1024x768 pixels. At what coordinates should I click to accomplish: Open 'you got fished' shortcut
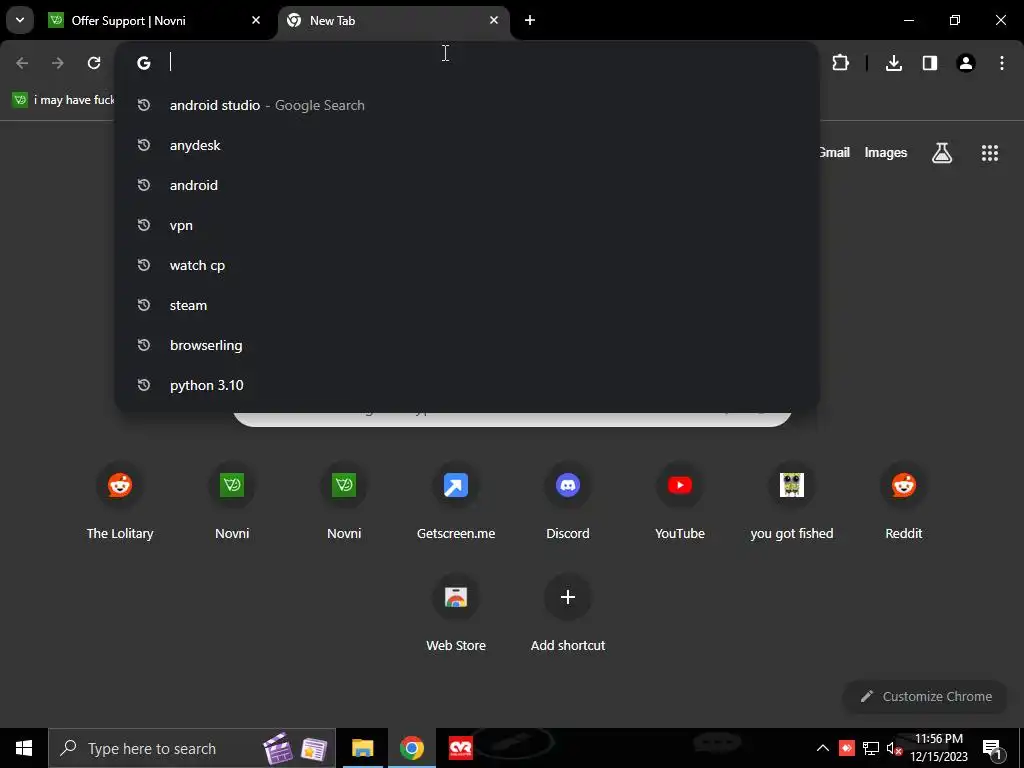click(x=792, y=503)
